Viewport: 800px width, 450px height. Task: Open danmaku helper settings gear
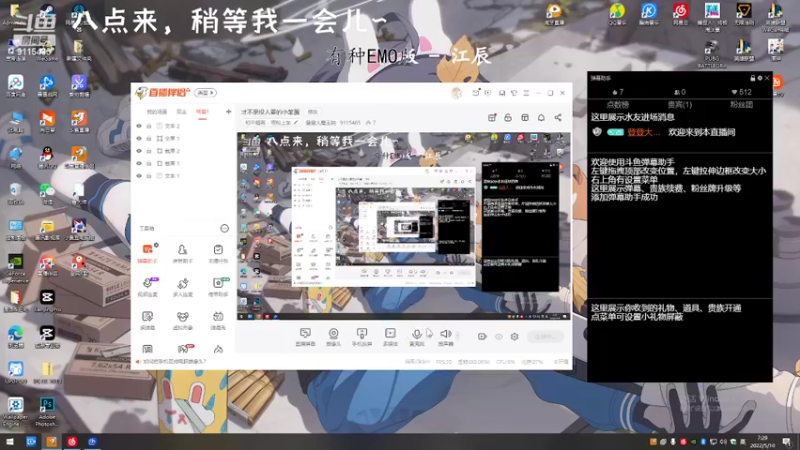click(x=760, y=78)
